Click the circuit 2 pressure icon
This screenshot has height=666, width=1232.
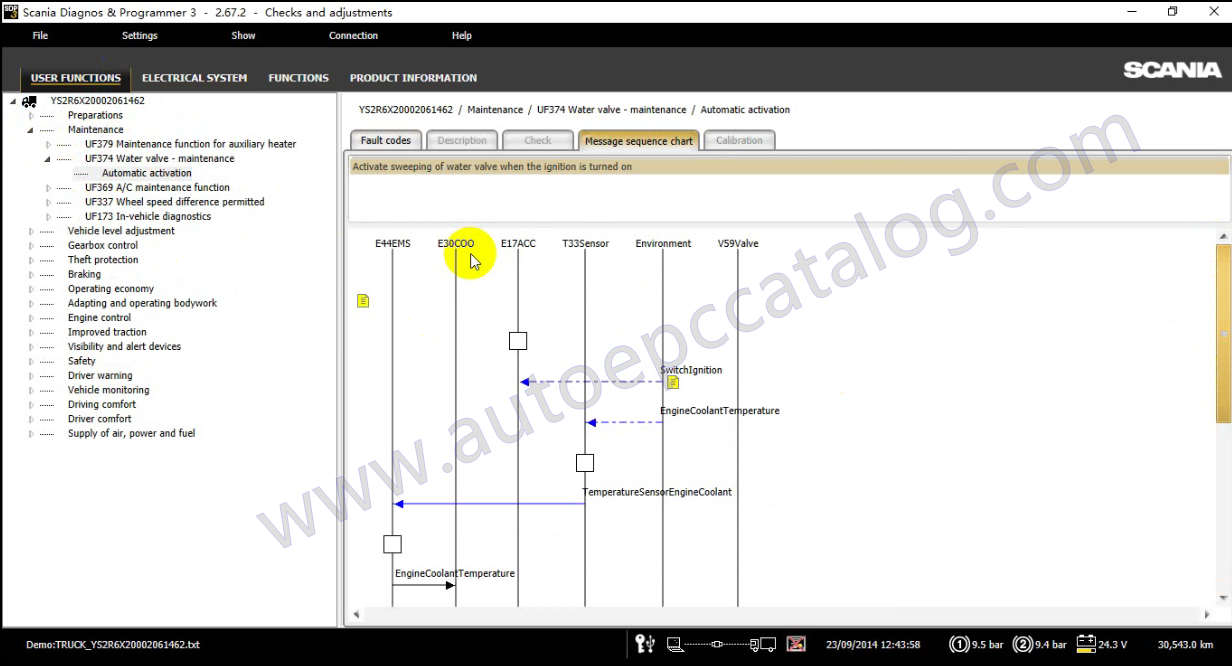coord(1022,644)
